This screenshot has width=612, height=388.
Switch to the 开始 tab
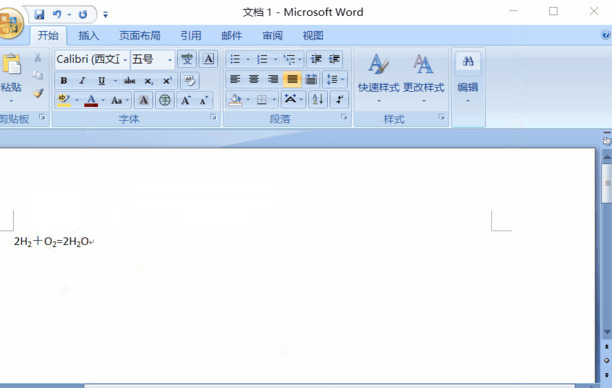pos(48,36)
